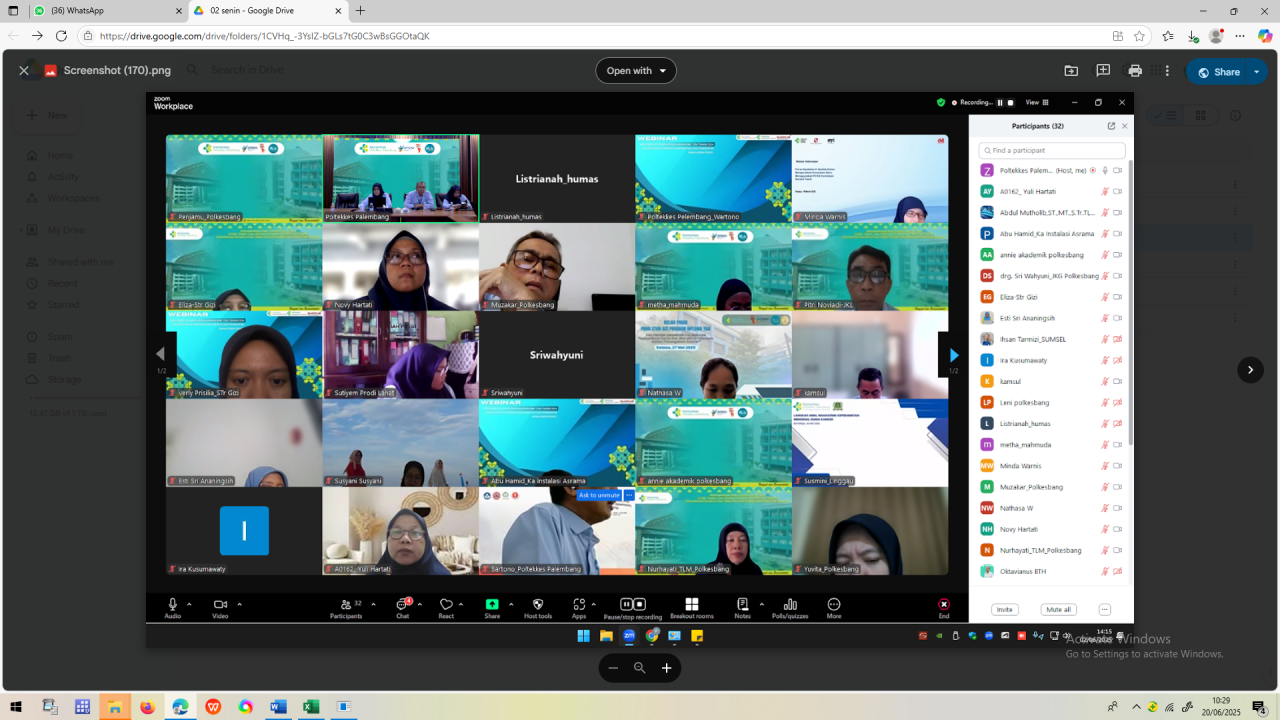Click the Add shortcut to Drive icon
The image size is (1280, 720).
pos(1071,71)
